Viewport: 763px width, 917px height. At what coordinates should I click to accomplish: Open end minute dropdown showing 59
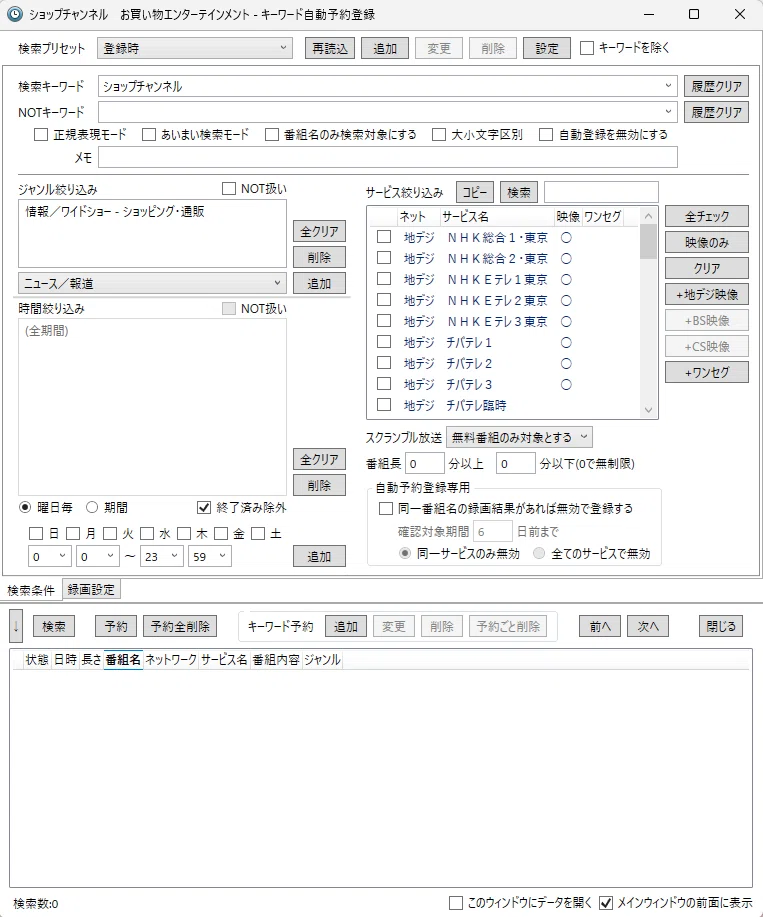point(210,556)
